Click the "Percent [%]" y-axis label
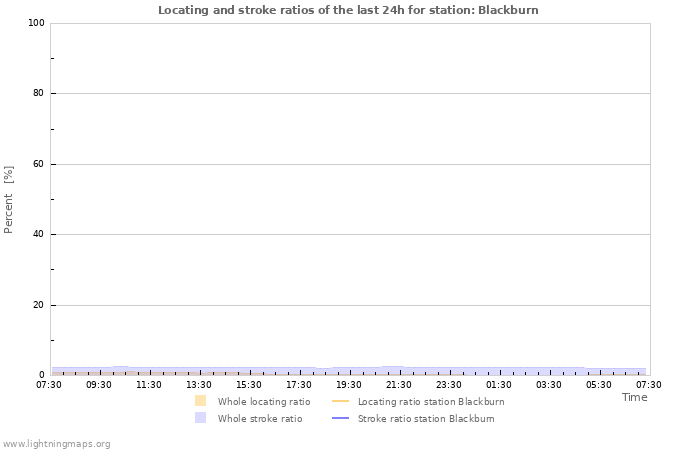 [x=9, y=199]
